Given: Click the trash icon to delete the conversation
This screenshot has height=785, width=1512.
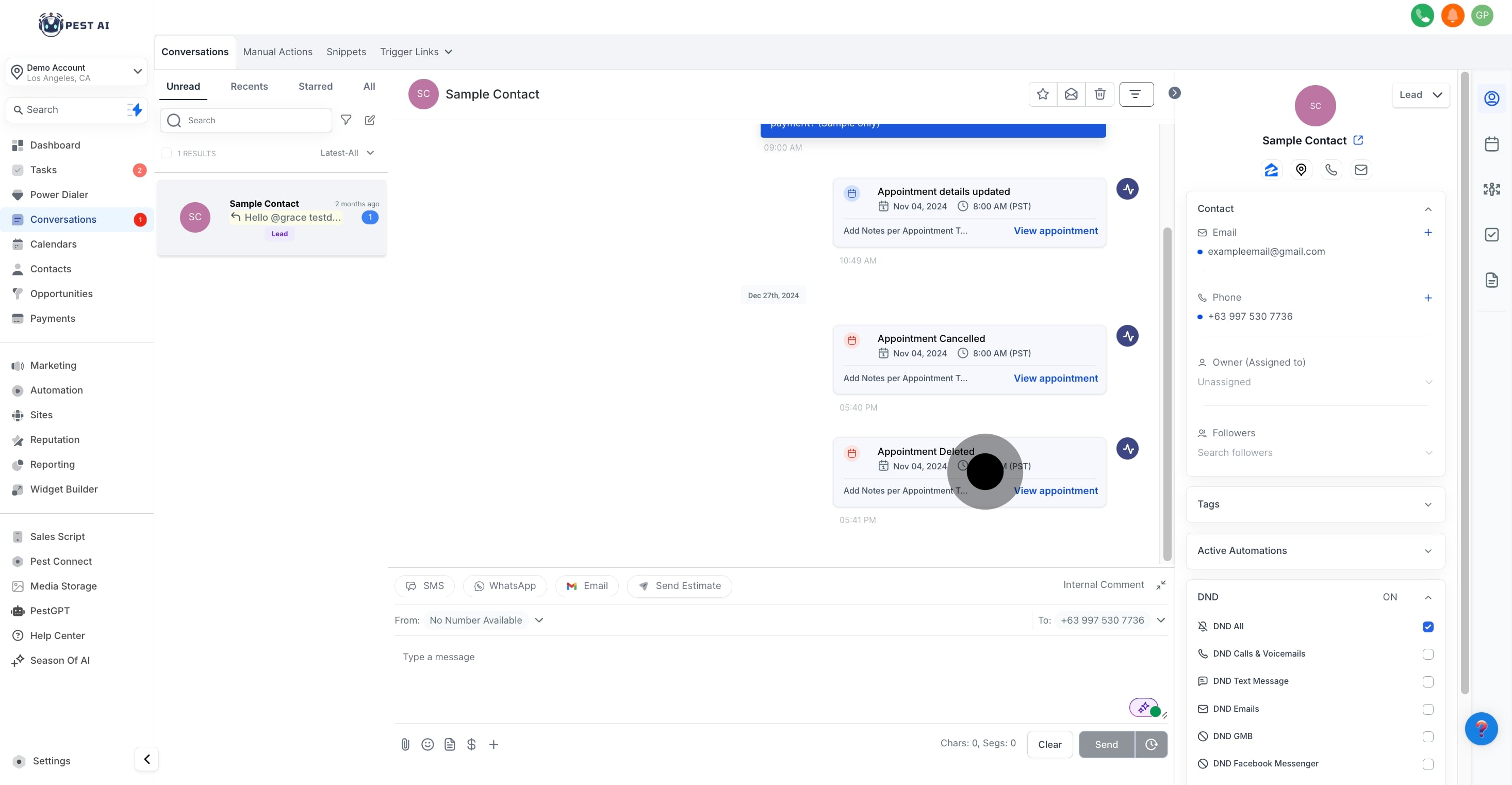Looking at the screenshot, I should coord(1099,94).
